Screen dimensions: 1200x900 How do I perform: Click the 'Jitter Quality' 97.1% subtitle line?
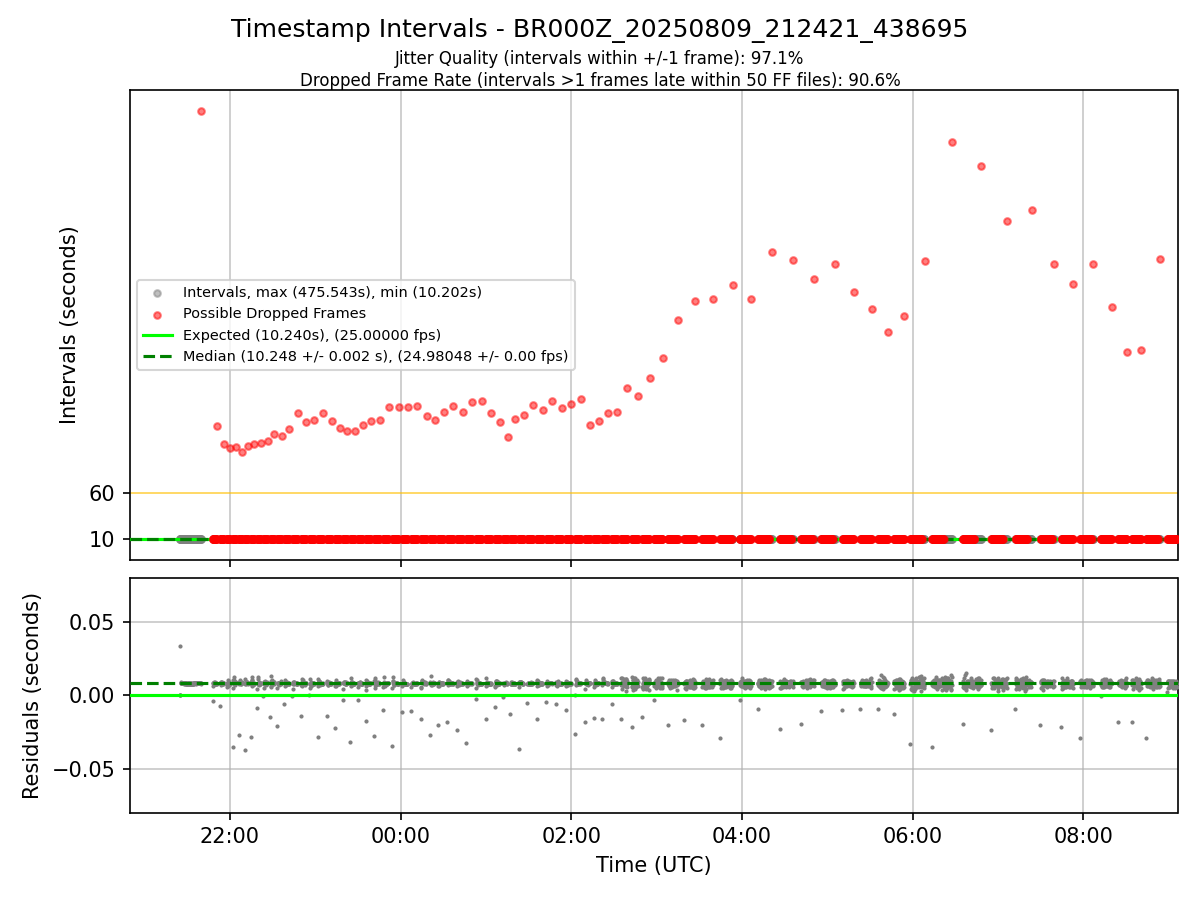(599, 58)
